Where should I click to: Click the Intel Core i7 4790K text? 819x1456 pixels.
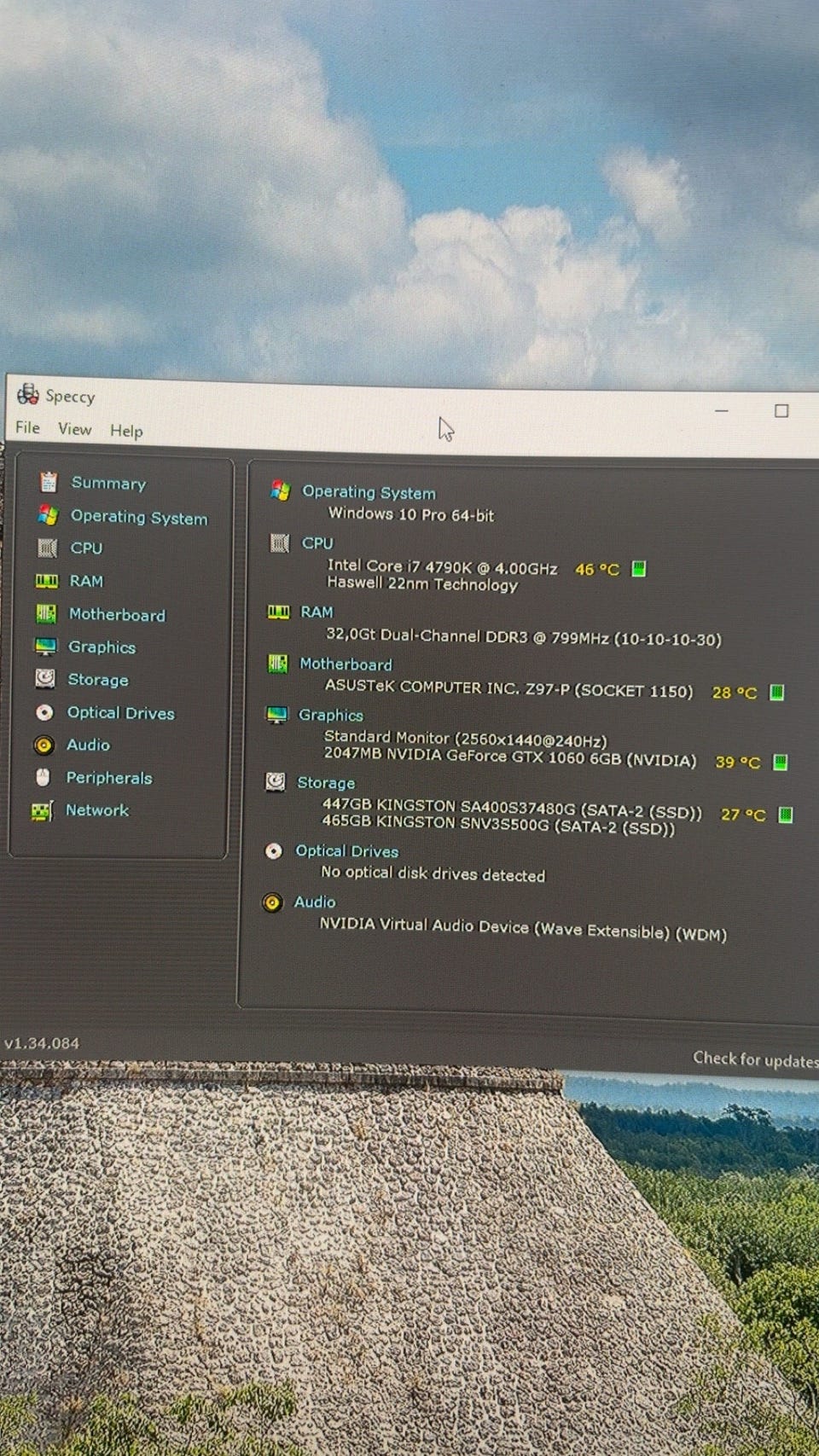[x=442, y=567]
